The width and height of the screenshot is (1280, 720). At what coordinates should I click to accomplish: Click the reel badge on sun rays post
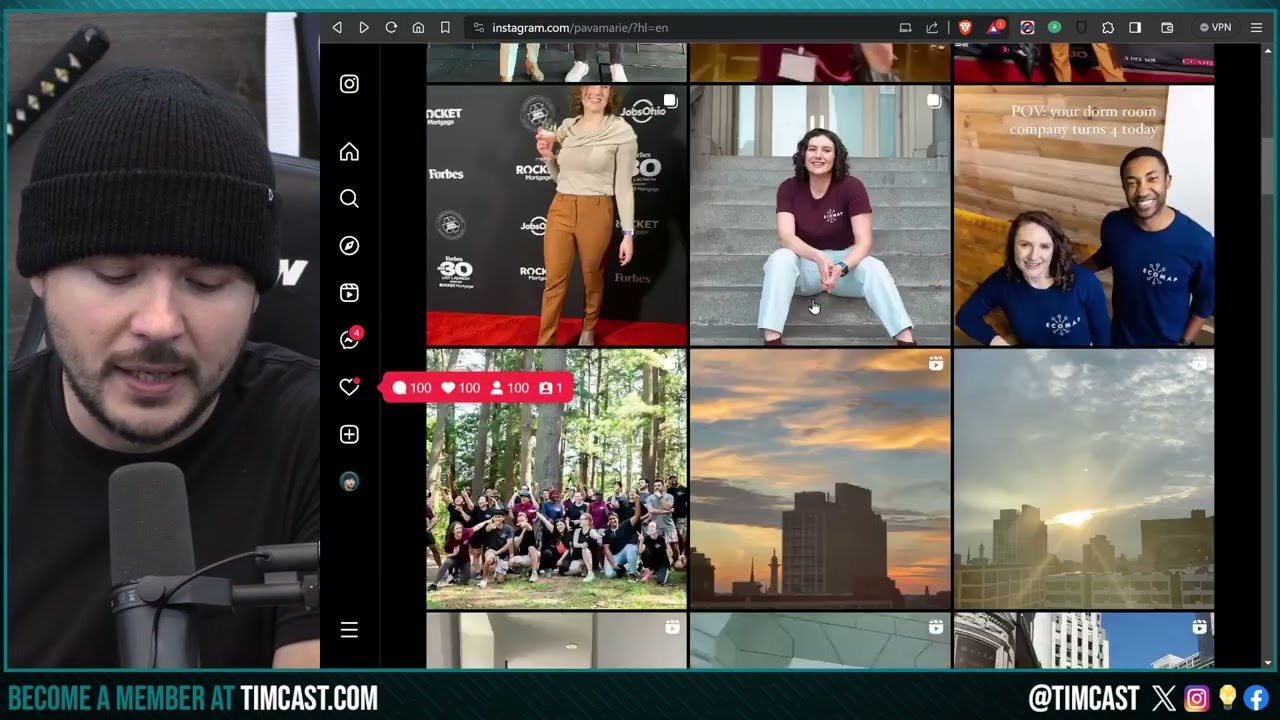point(1199,364)
